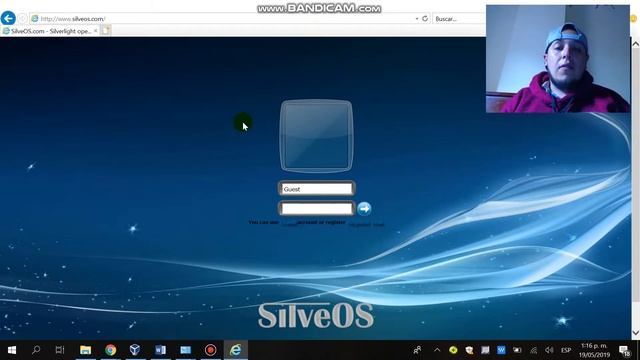Screen dimensions: 640x360
Task: Click the Guest username field
Action: tap(317, 189)
